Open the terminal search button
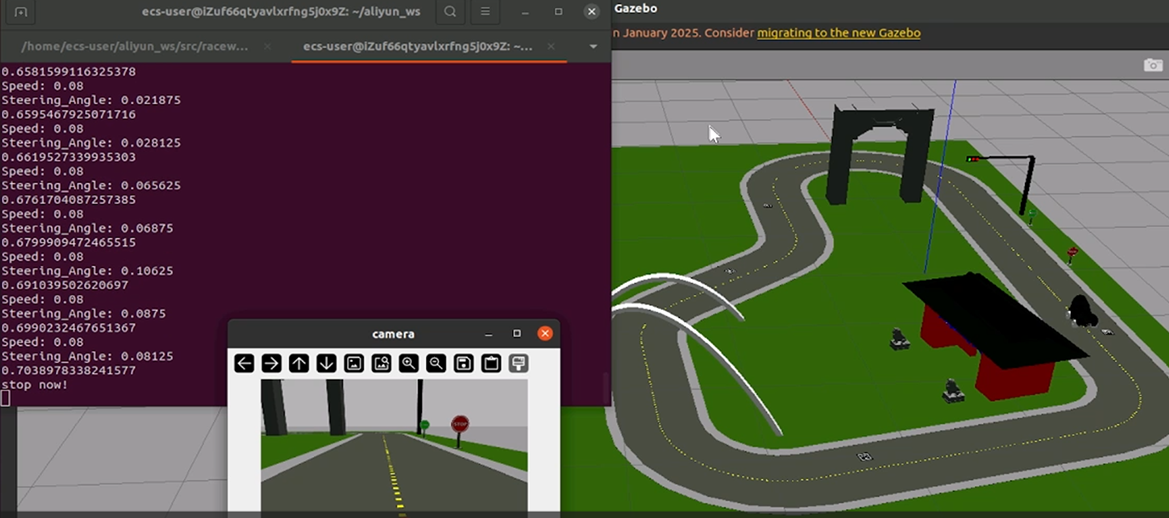The width and height of the screenshot is (1169, 518). (451, 12)
